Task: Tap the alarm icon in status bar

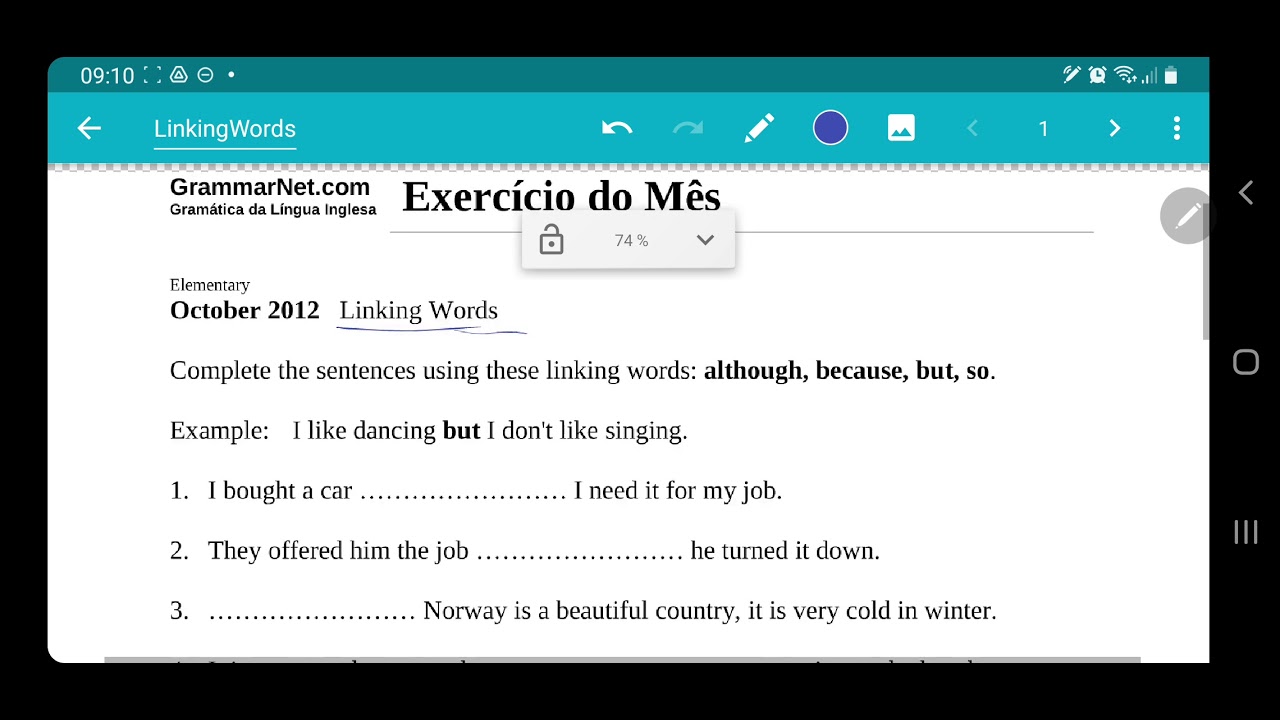Action: click(1097, 75)
